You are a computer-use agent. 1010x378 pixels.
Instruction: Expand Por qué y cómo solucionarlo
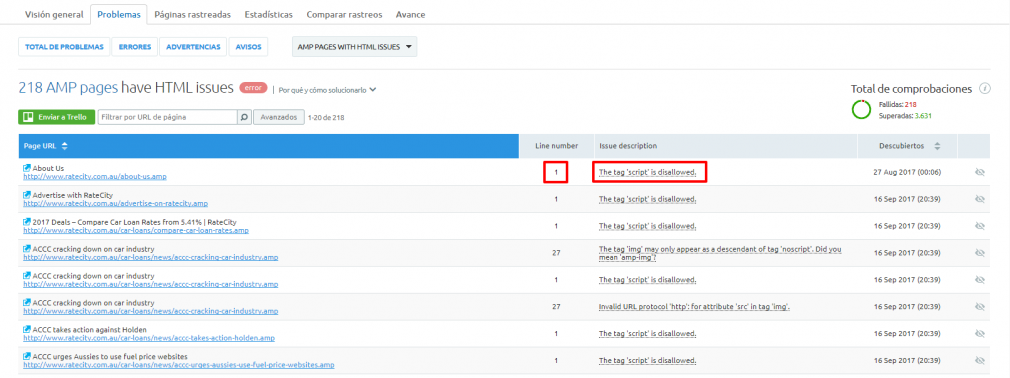point(327,90)
